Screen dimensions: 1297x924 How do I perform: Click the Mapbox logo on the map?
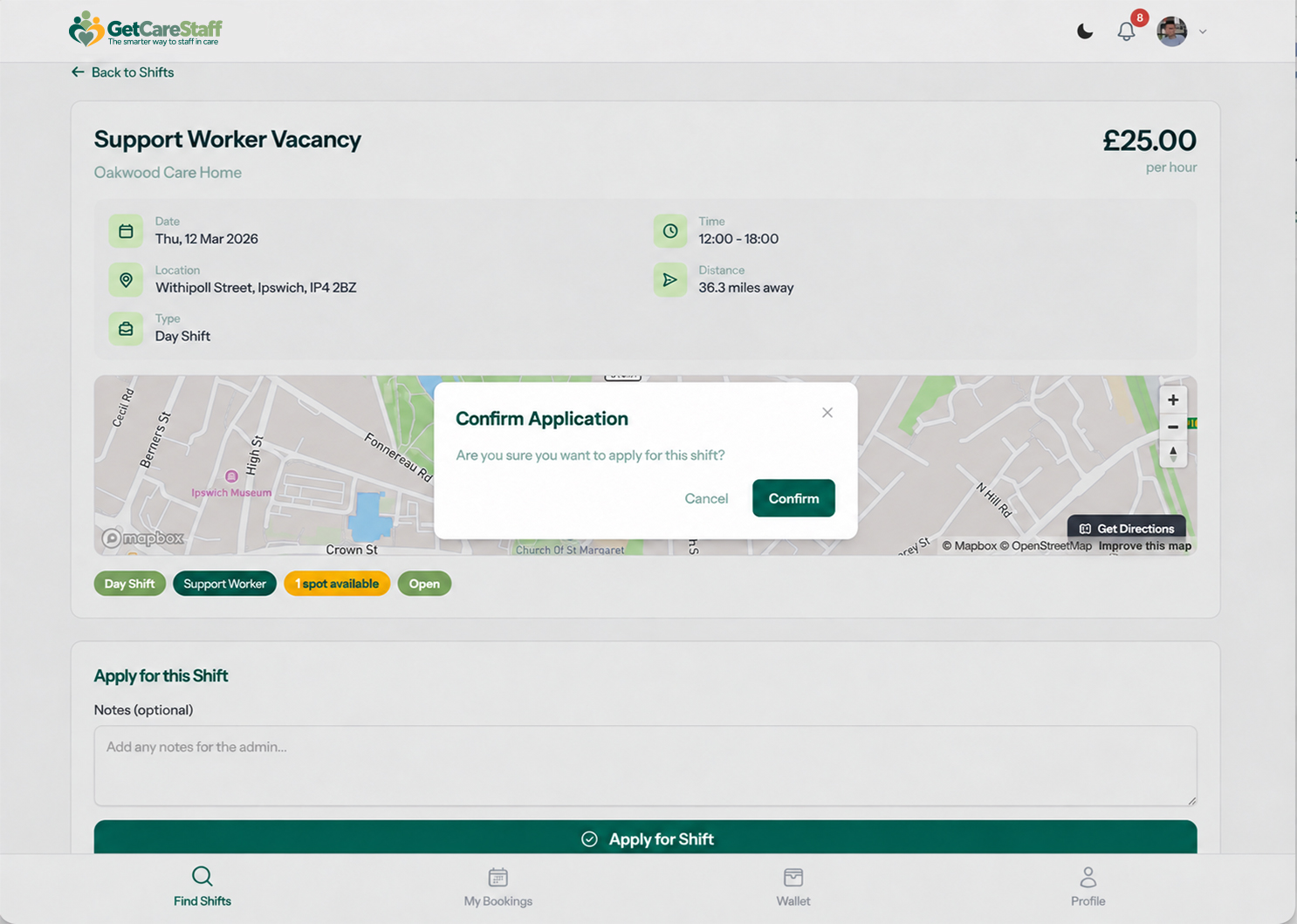(143, 538)
